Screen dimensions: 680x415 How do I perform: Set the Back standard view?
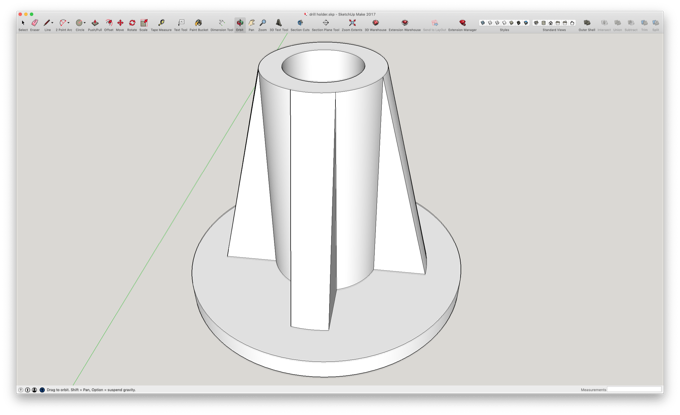(x=565, y=23)
